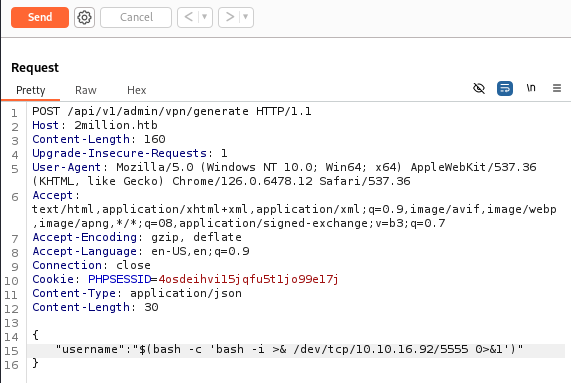Click the orange Send button
This screenshot has height=383, width=571.
40,17
